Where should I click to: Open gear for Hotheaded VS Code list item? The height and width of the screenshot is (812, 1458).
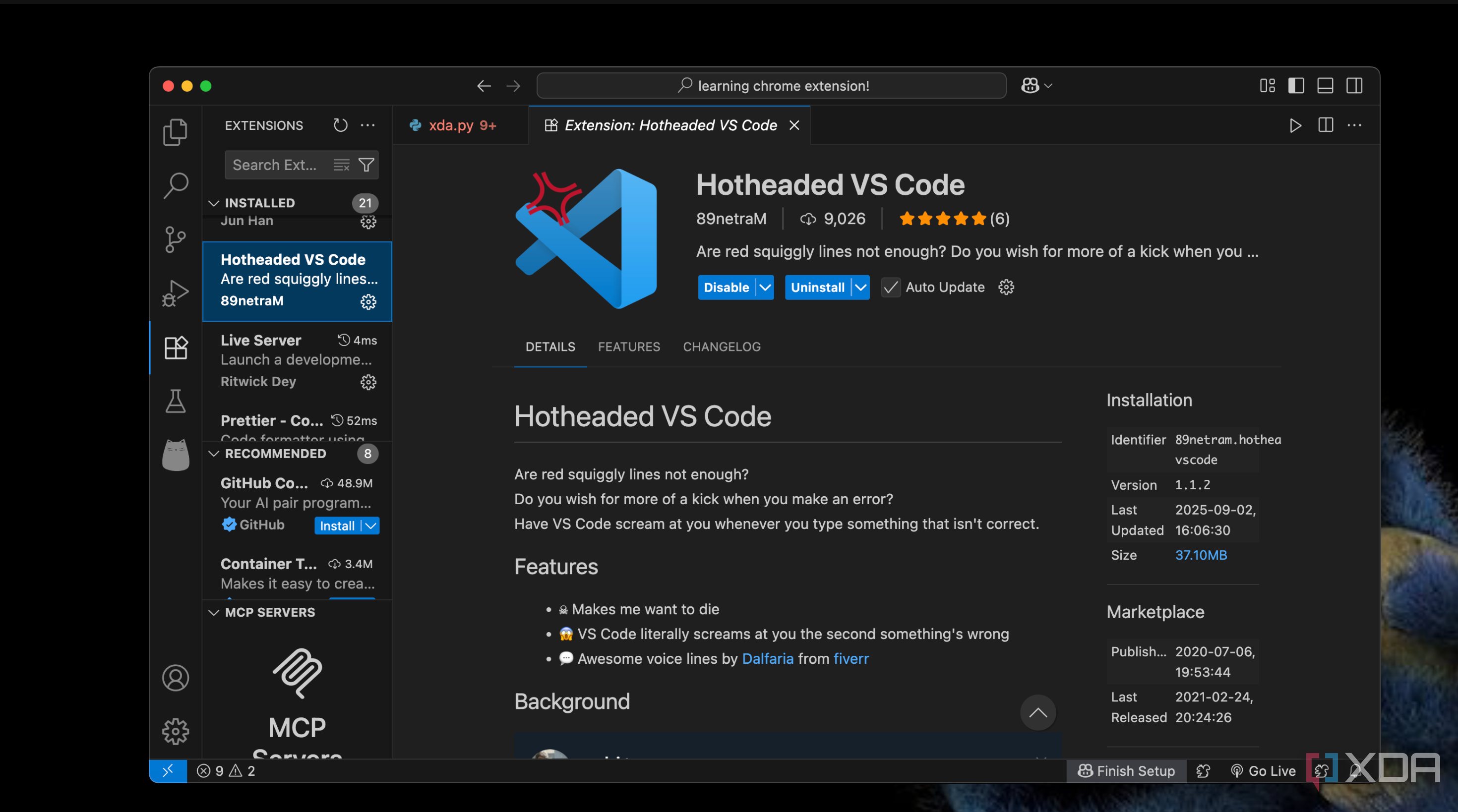click(x=368, y=301)
